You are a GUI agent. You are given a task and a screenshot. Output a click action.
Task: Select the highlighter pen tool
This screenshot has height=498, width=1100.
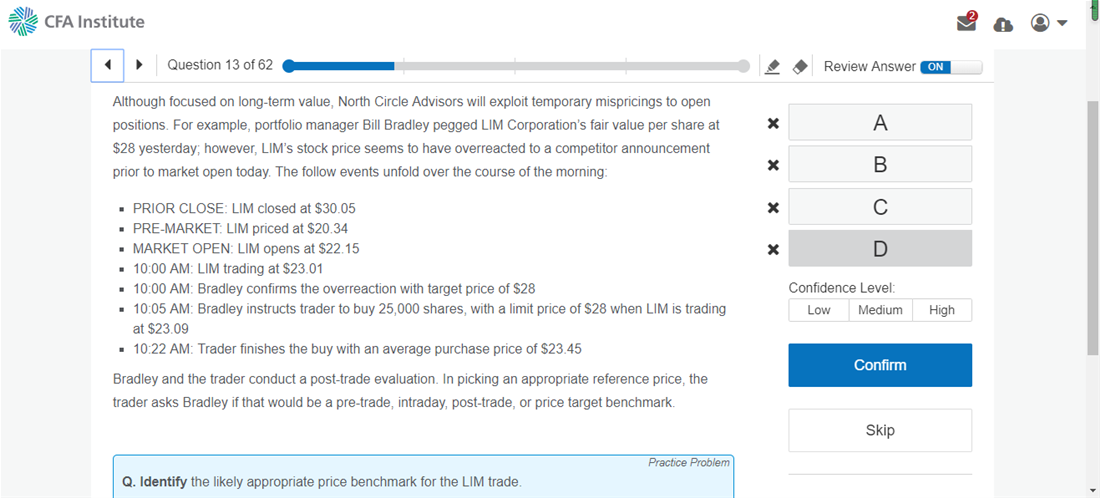coord(772,66)
